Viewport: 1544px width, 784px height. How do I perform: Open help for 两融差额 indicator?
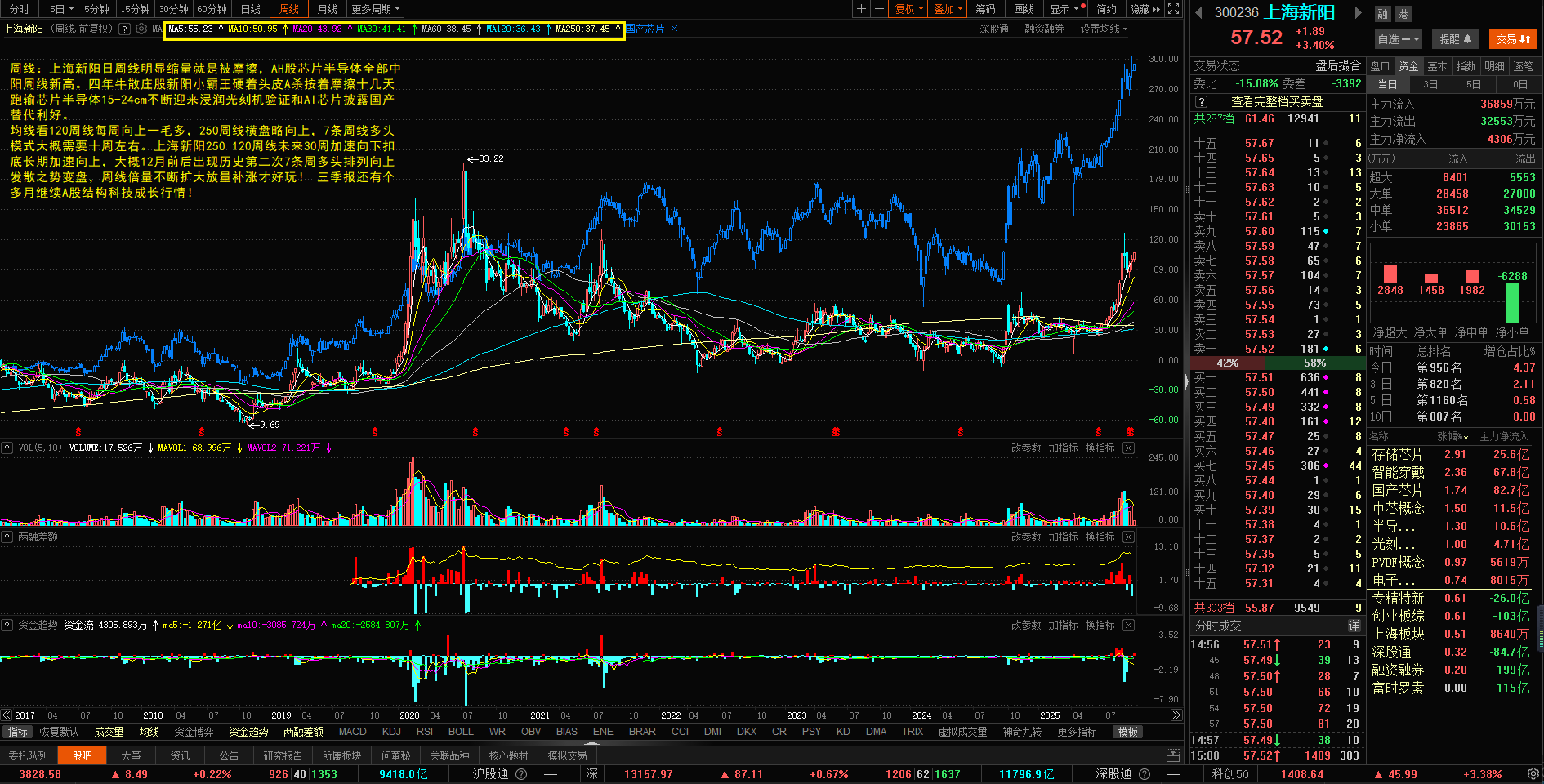pyautogui.click(x=7, y=537)
